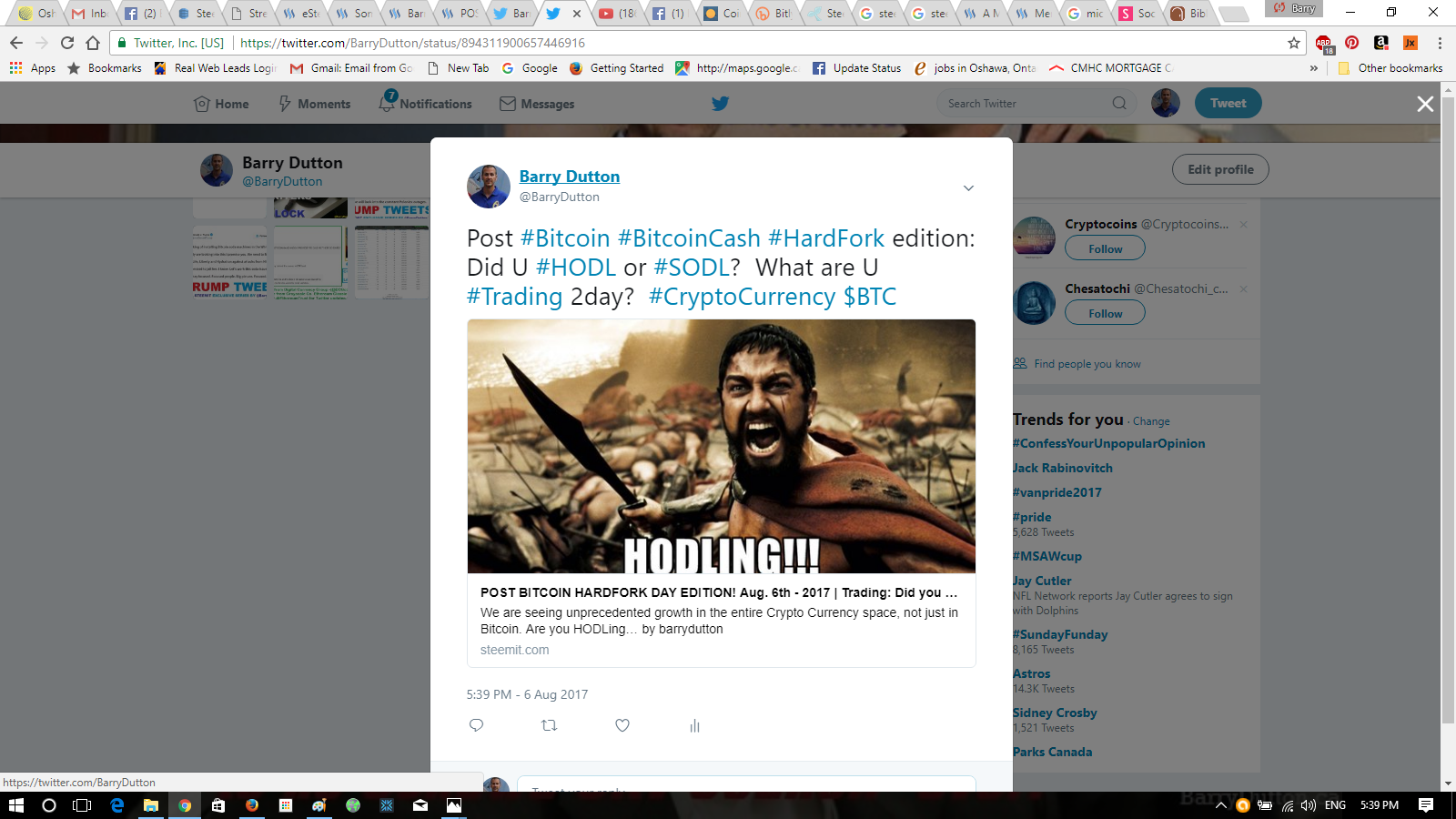Open Apps shortcut in bookmarks bar
The image size is (1456, 819).
(33, 68)
